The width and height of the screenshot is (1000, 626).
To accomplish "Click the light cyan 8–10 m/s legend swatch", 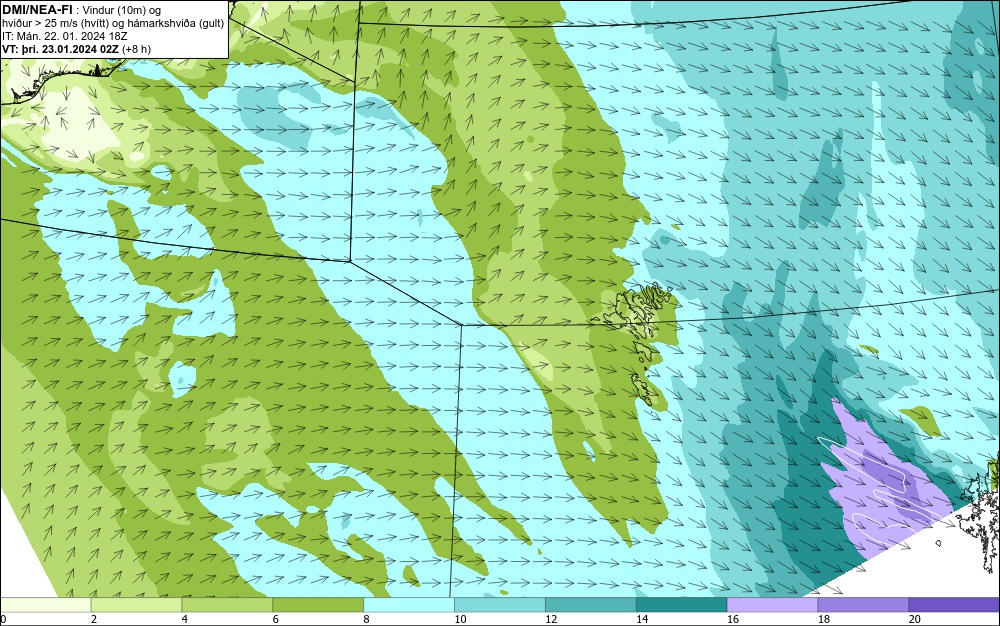I will [409, 604].
